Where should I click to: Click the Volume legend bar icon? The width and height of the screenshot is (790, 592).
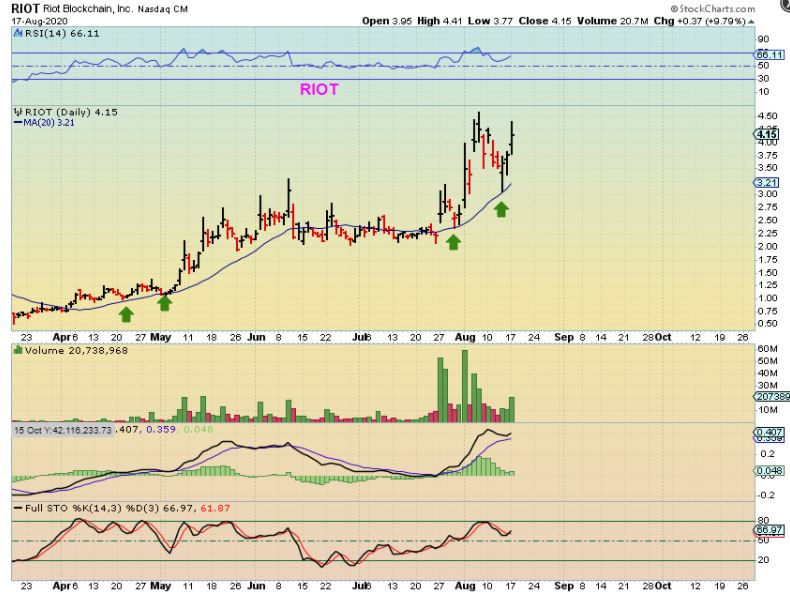[x=18, y=350]
